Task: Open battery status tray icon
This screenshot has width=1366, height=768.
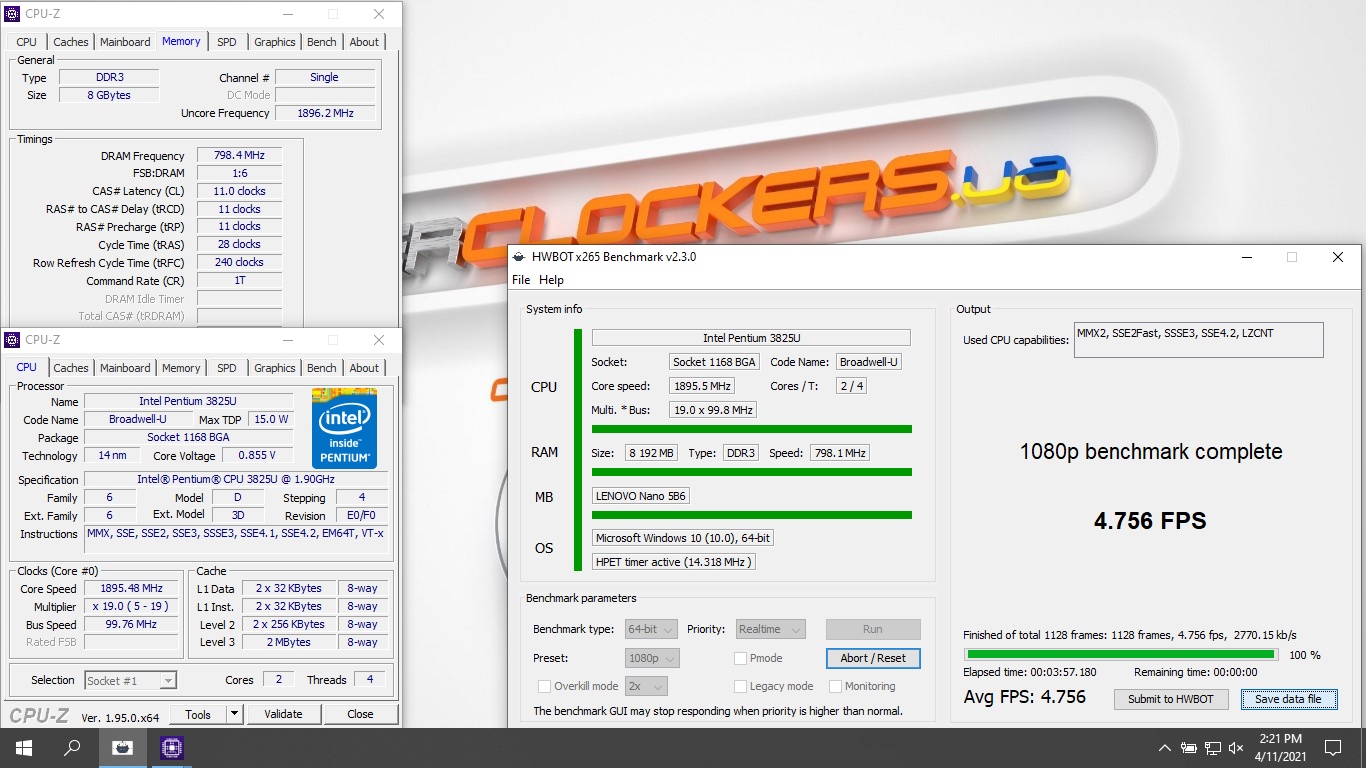Action: pos(1189,748)
